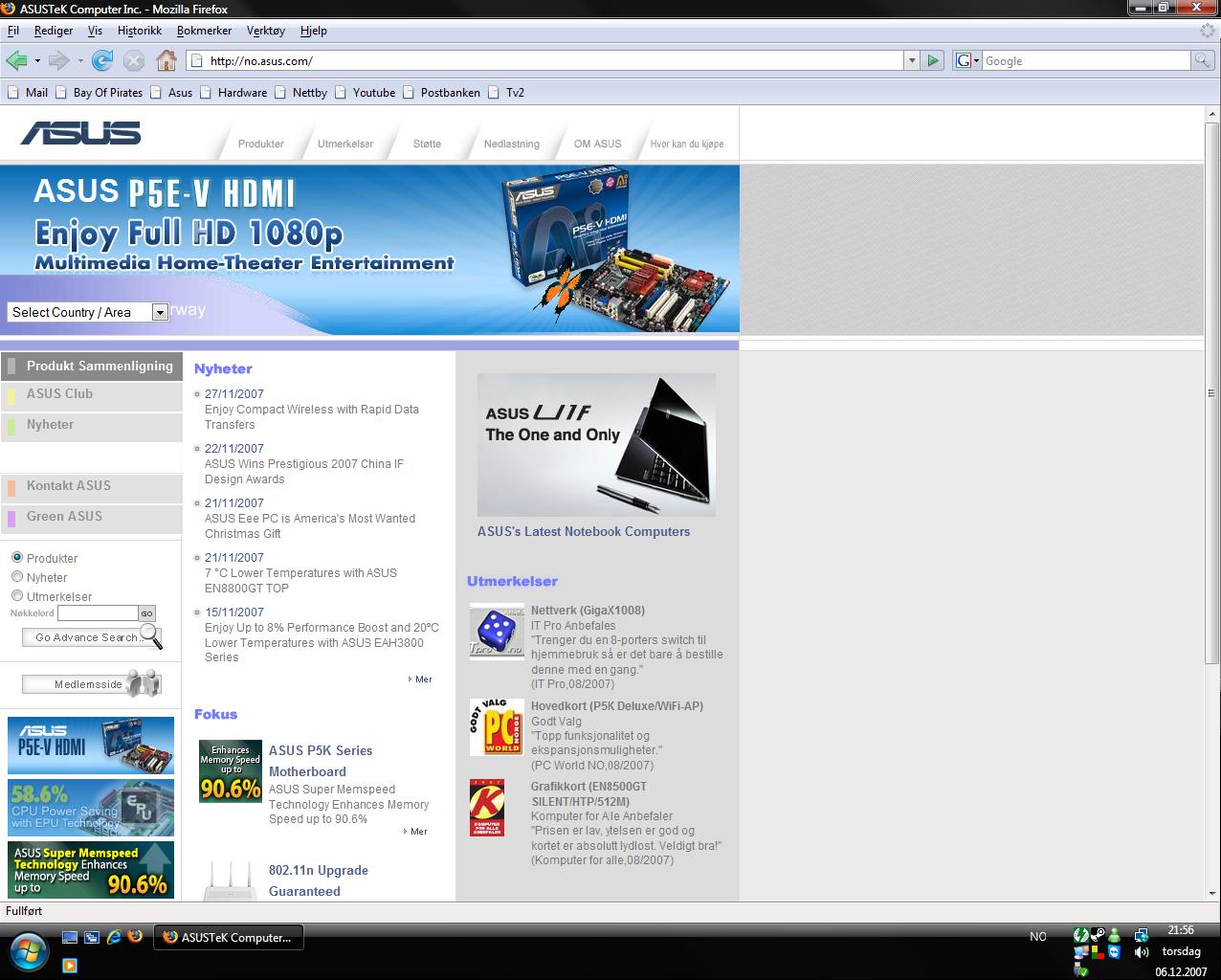Click the Windows Start orb

coord(29,951)
